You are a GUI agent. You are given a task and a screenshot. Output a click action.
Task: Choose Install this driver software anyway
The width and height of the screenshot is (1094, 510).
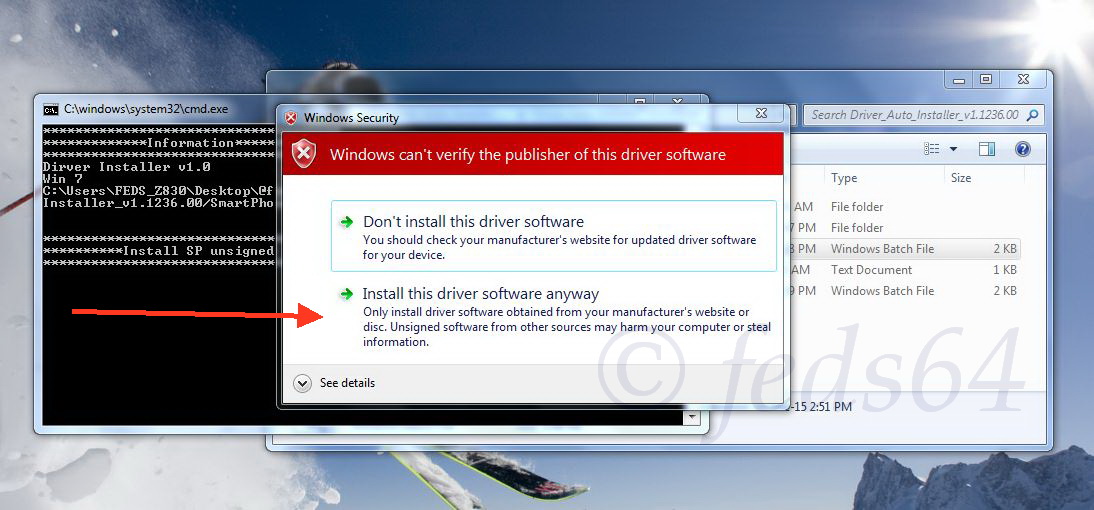tap(553, 318)
